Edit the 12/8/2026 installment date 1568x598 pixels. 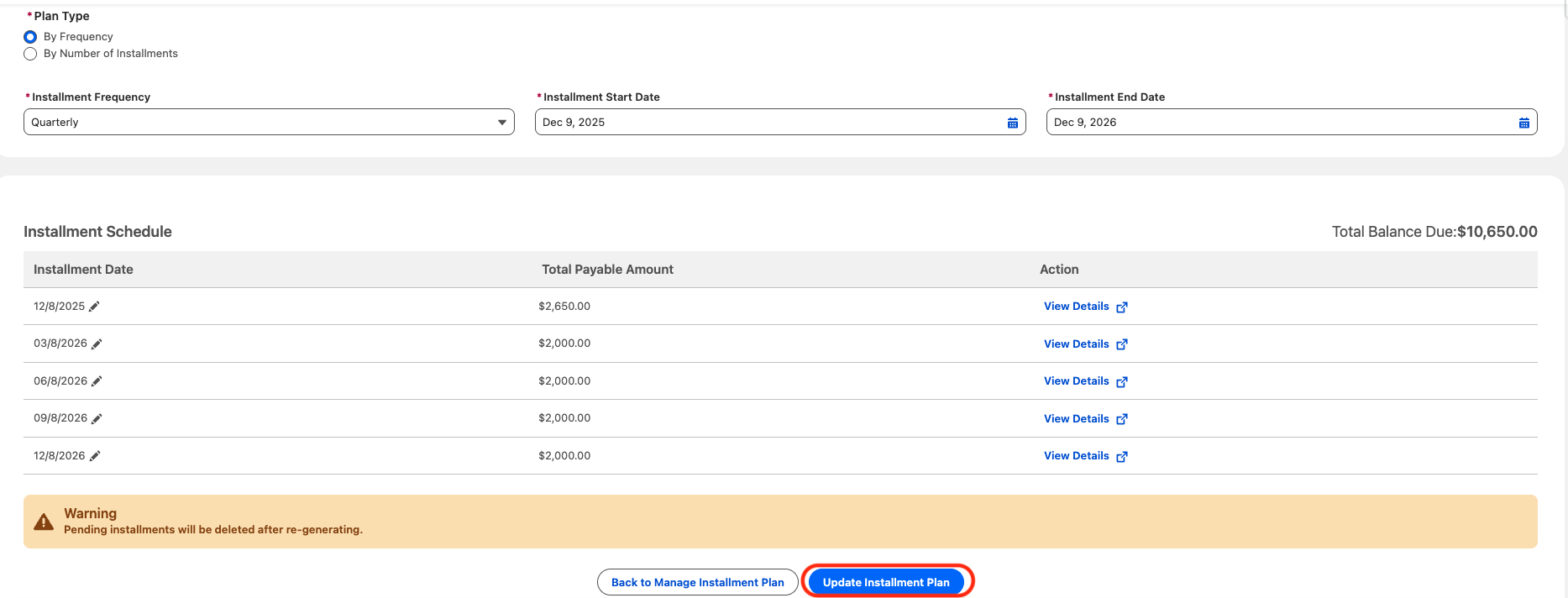click(x=95, y=456)
